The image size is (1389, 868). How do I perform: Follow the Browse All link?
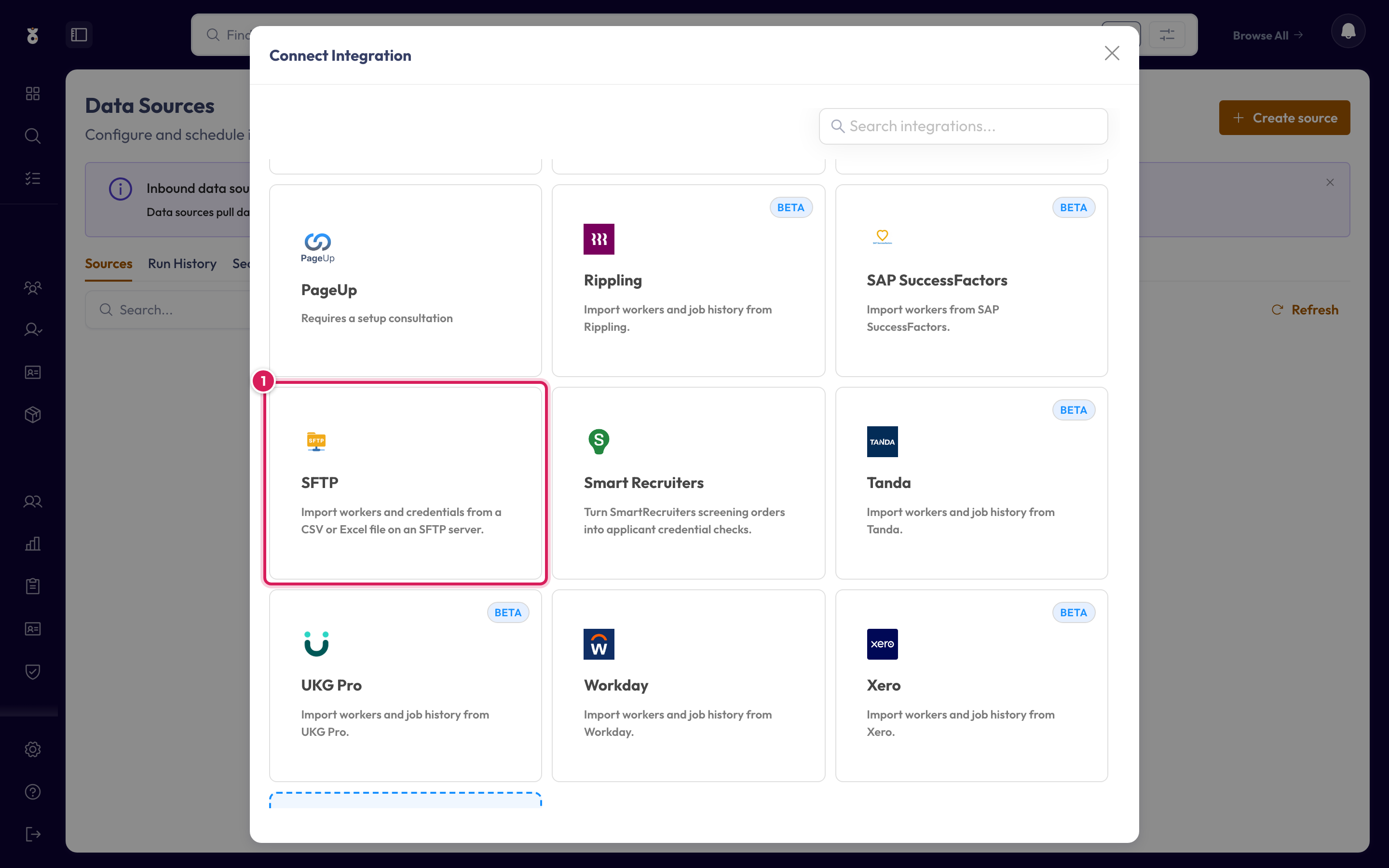(1267, 36)
